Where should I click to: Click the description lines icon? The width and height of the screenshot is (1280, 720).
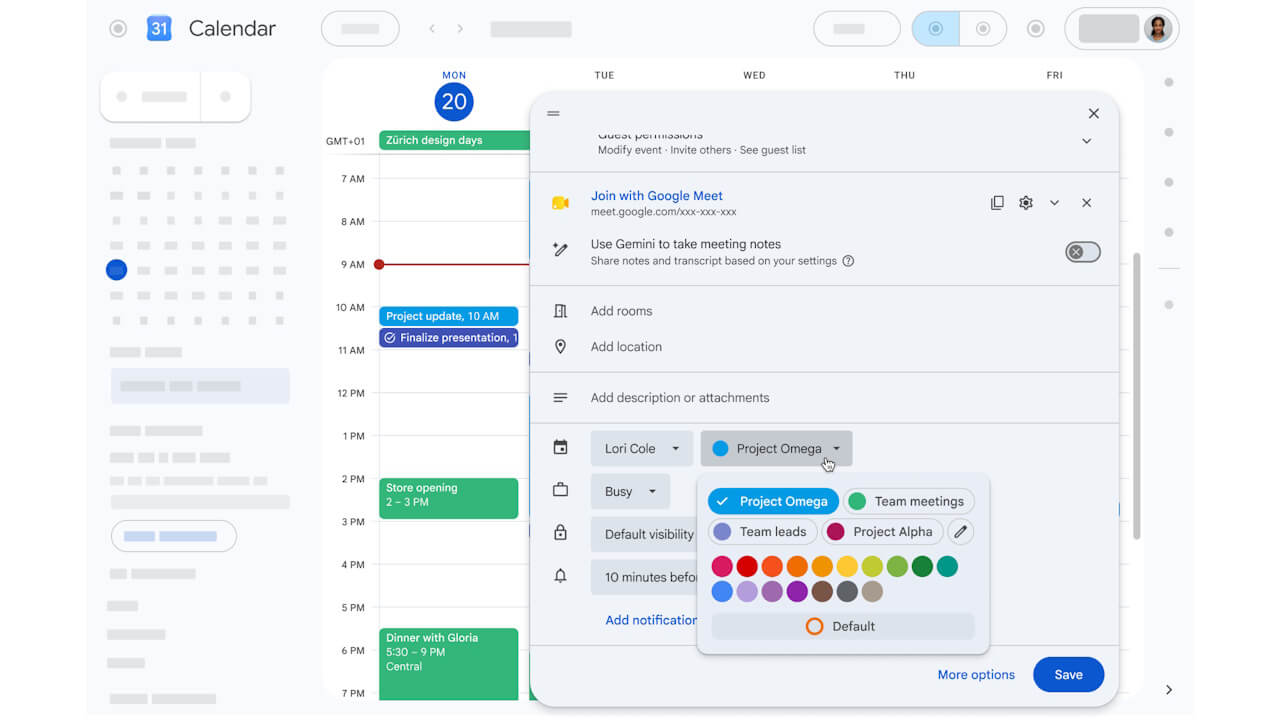(x=560, y=398)
